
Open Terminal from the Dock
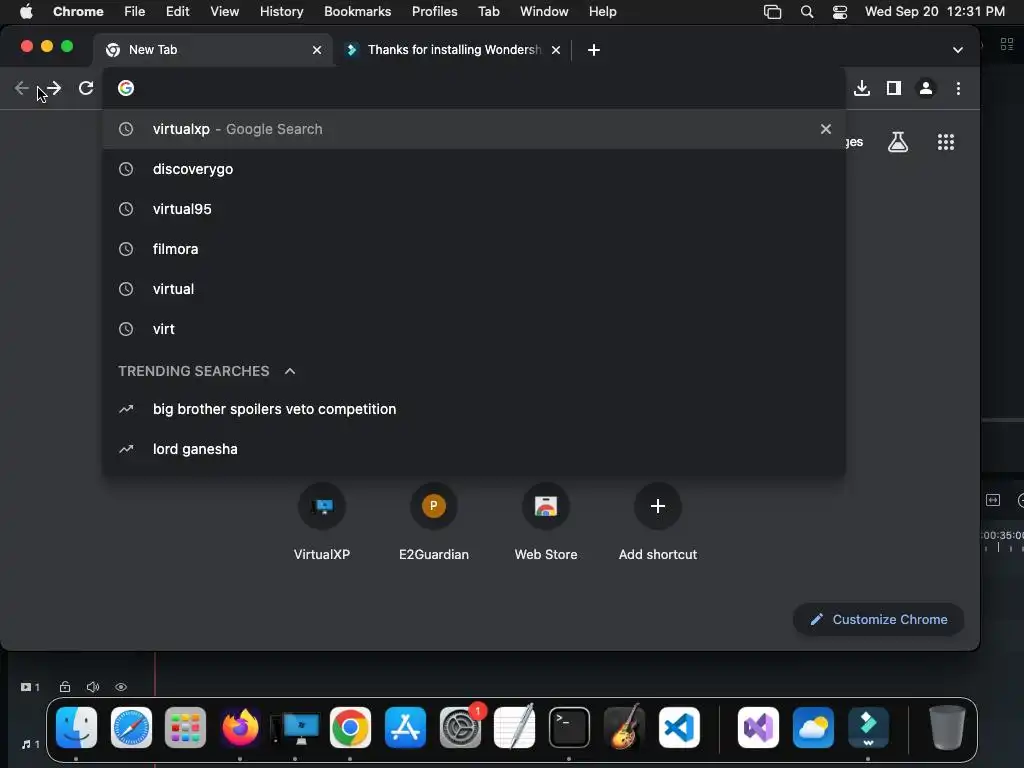click(569, 728)
